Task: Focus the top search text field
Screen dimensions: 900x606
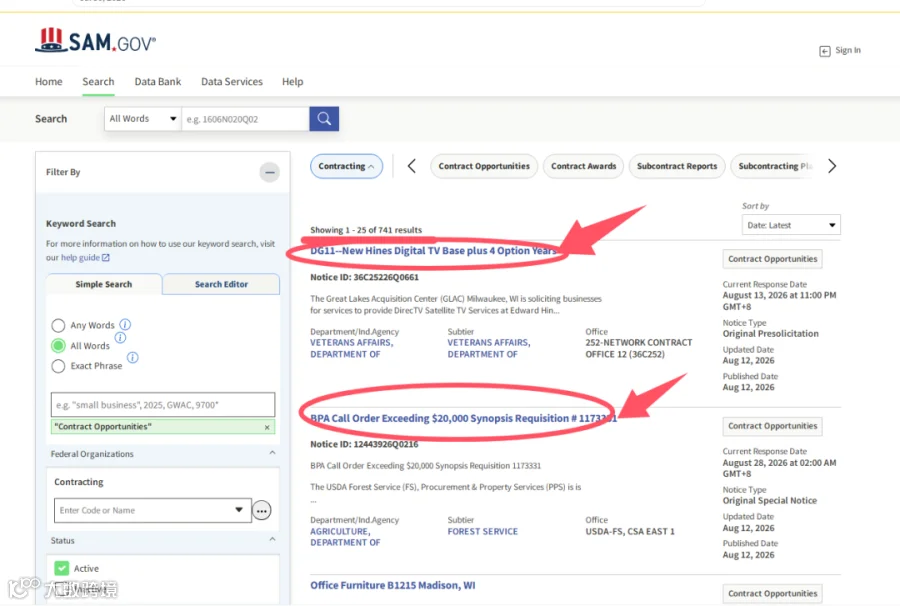Action: point(246,119)
